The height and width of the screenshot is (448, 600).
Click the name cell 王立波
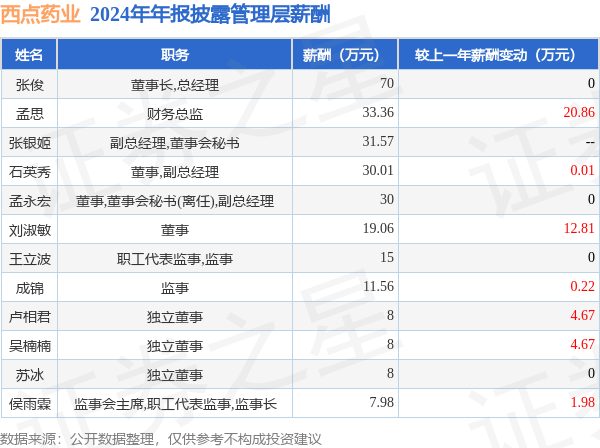29,259
